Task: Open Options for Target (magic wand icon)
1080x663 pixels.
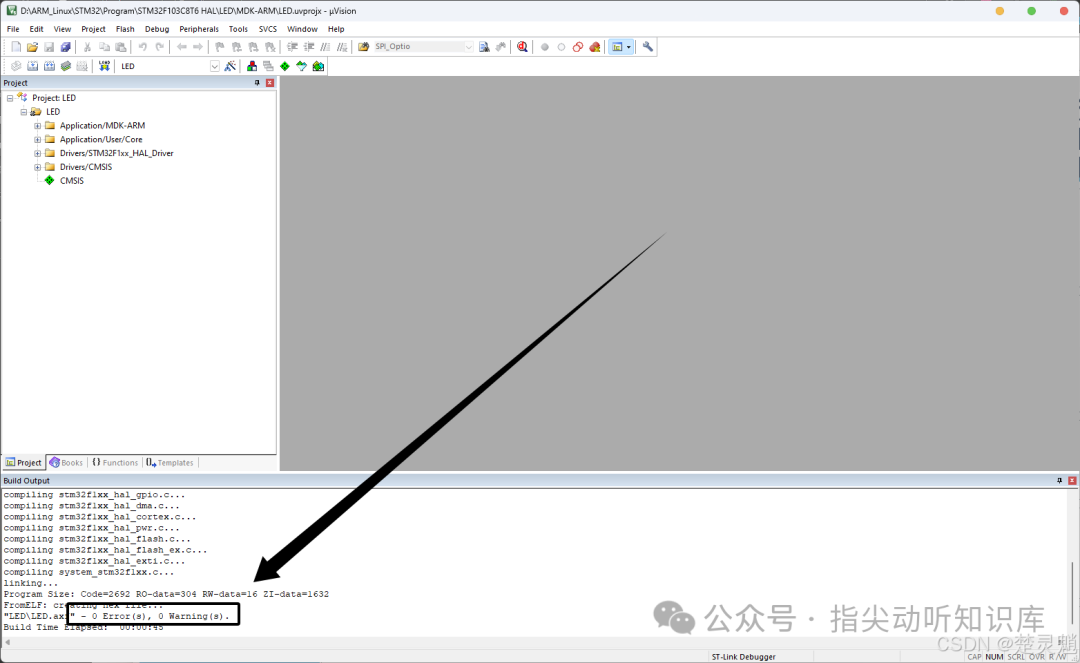Action: click(231, 66)
